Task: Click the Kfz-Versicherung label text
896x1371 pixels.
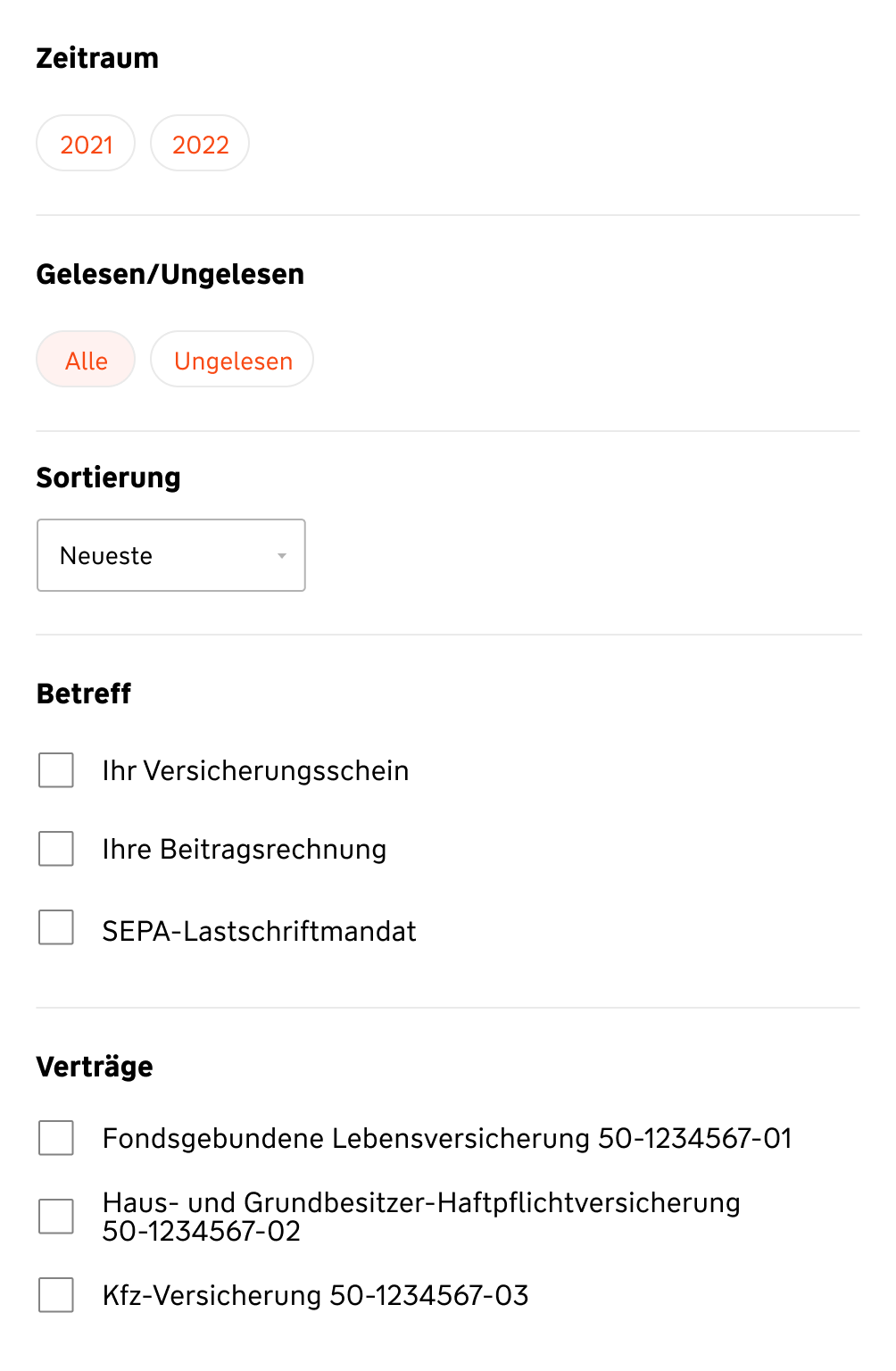Action: click(x=212, y=1296)
